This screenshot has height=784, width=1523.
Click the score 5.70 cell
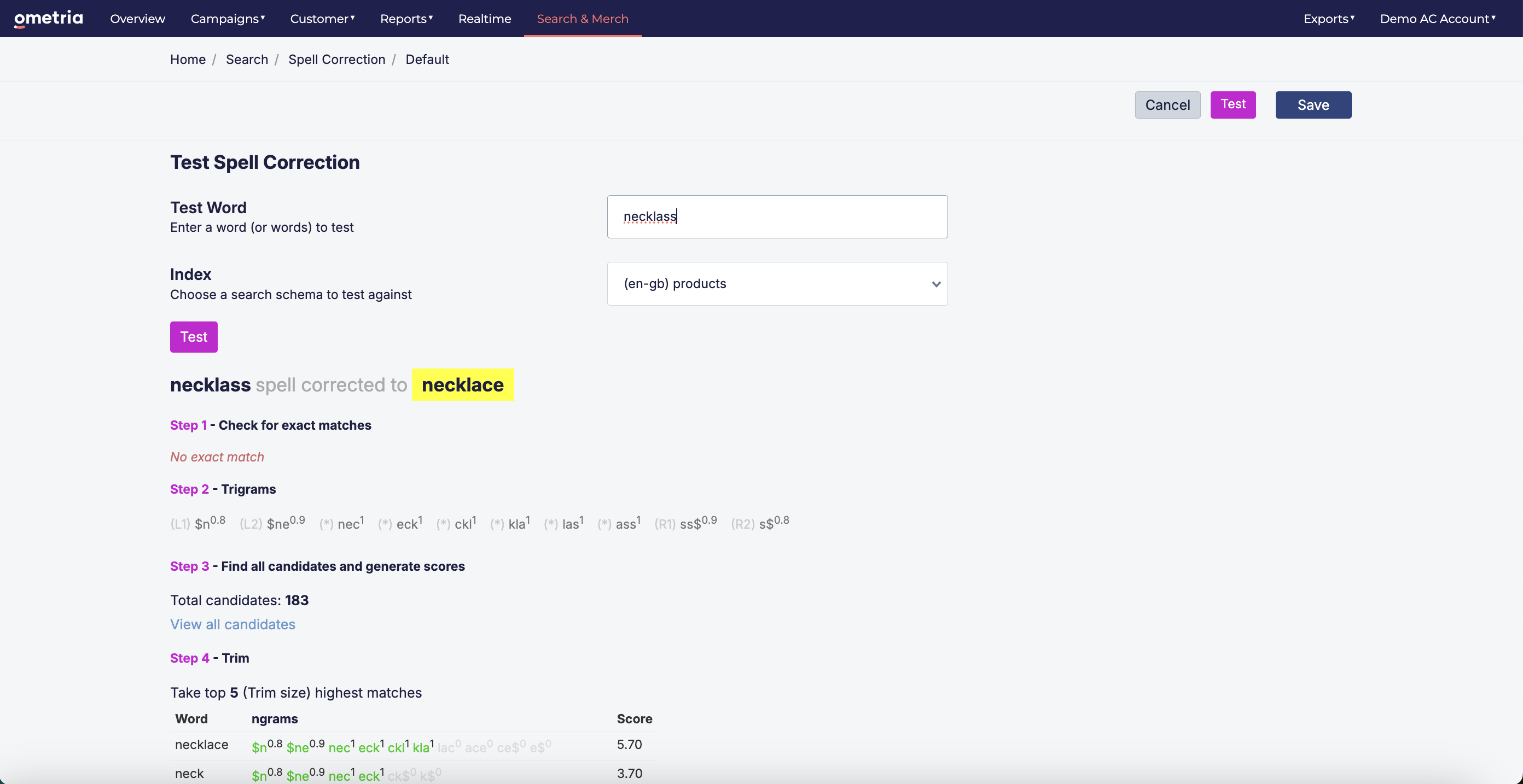(x=629, y=745)
